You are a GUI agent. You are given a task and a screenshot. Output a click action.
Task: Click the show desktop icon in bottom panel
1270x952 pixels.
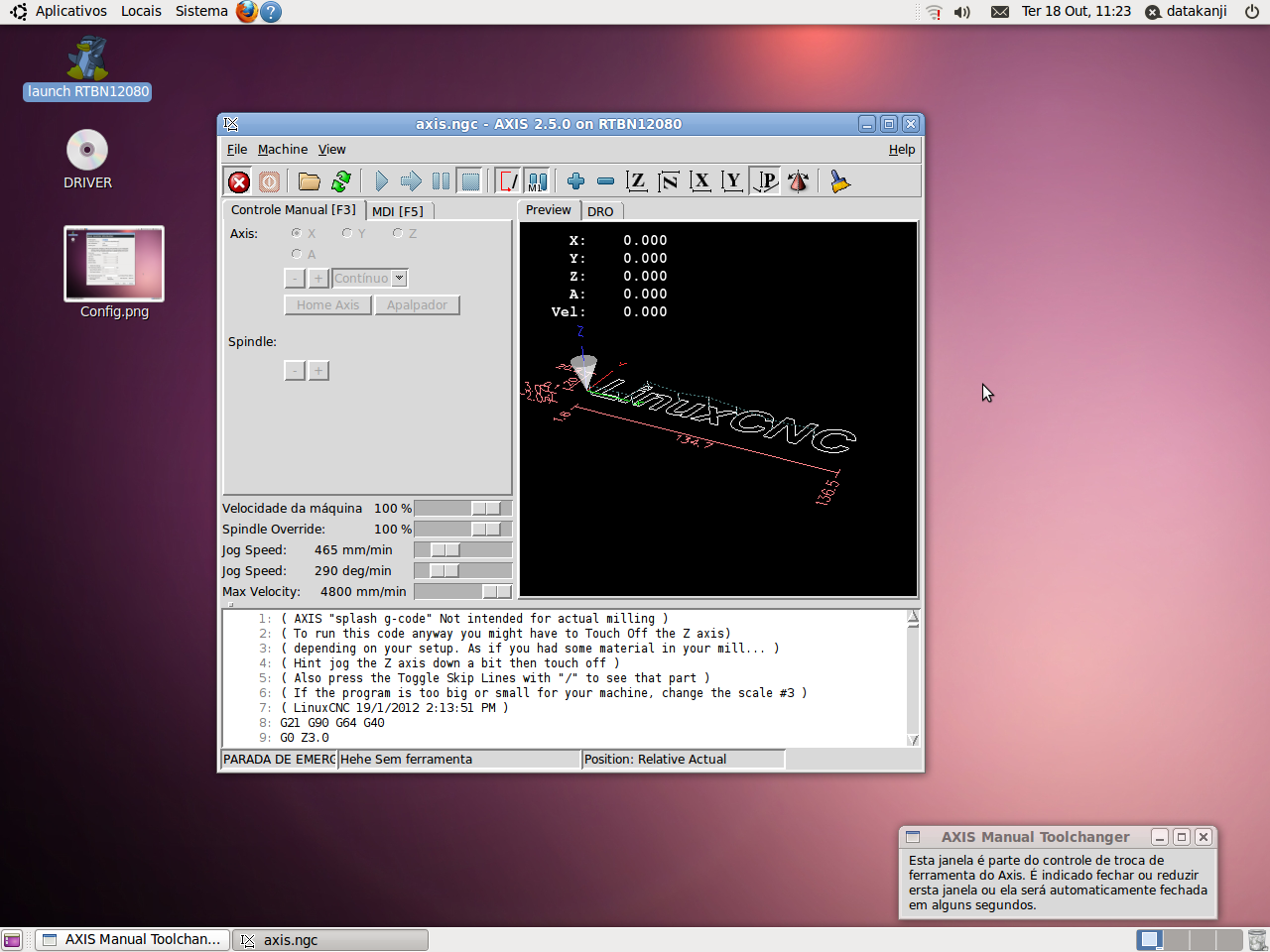[x=12, y=940]
